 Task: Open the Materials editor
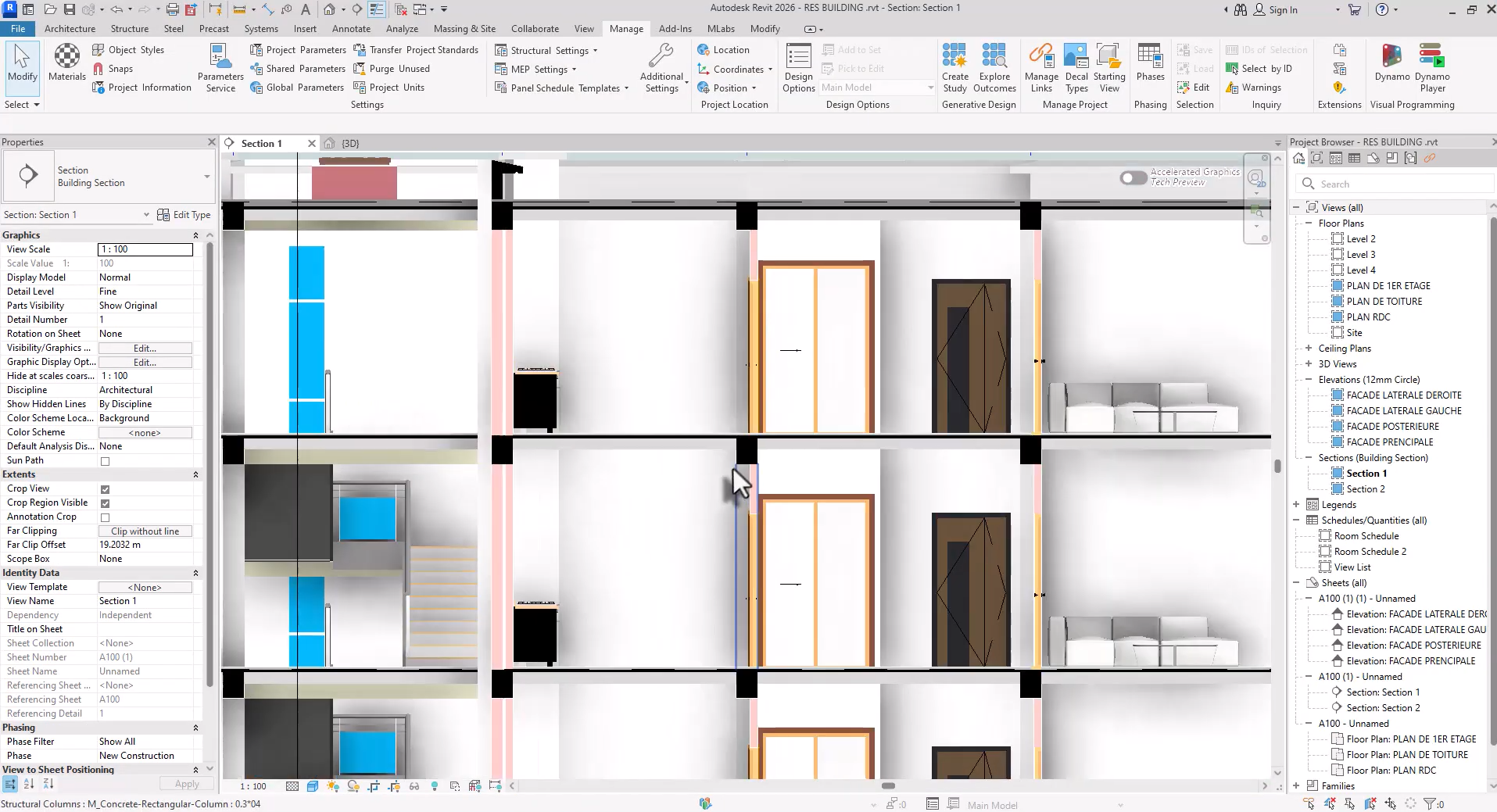(66, 63)
